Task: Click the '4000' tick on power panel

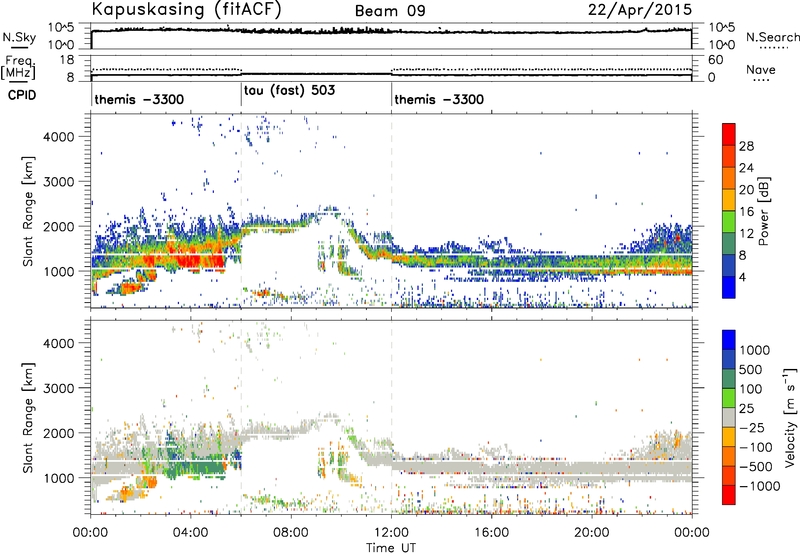Action: click(59, 137)
